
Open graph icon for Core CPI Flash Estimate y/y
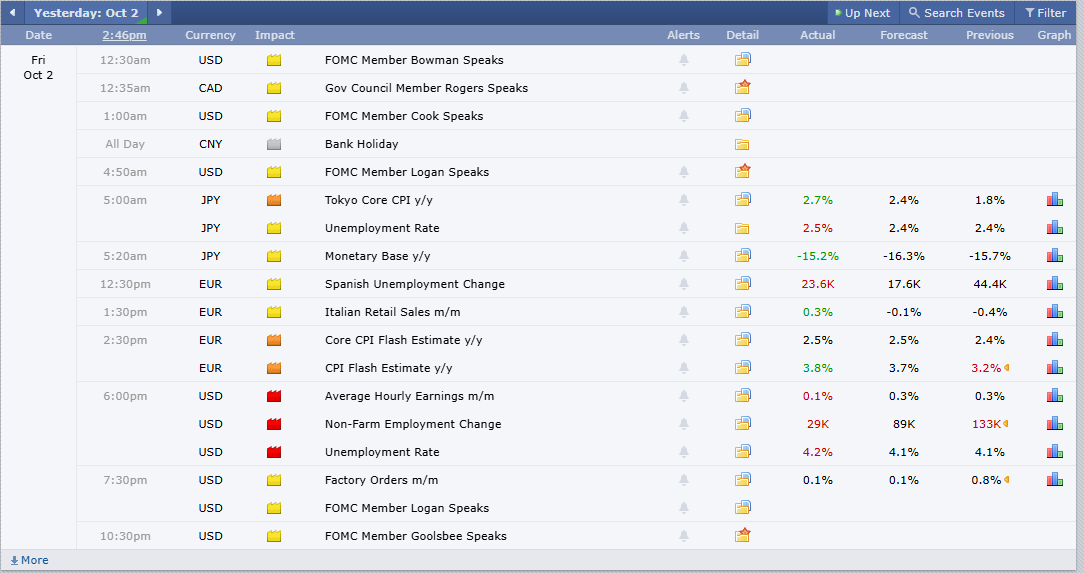[x=1054, y=339]
